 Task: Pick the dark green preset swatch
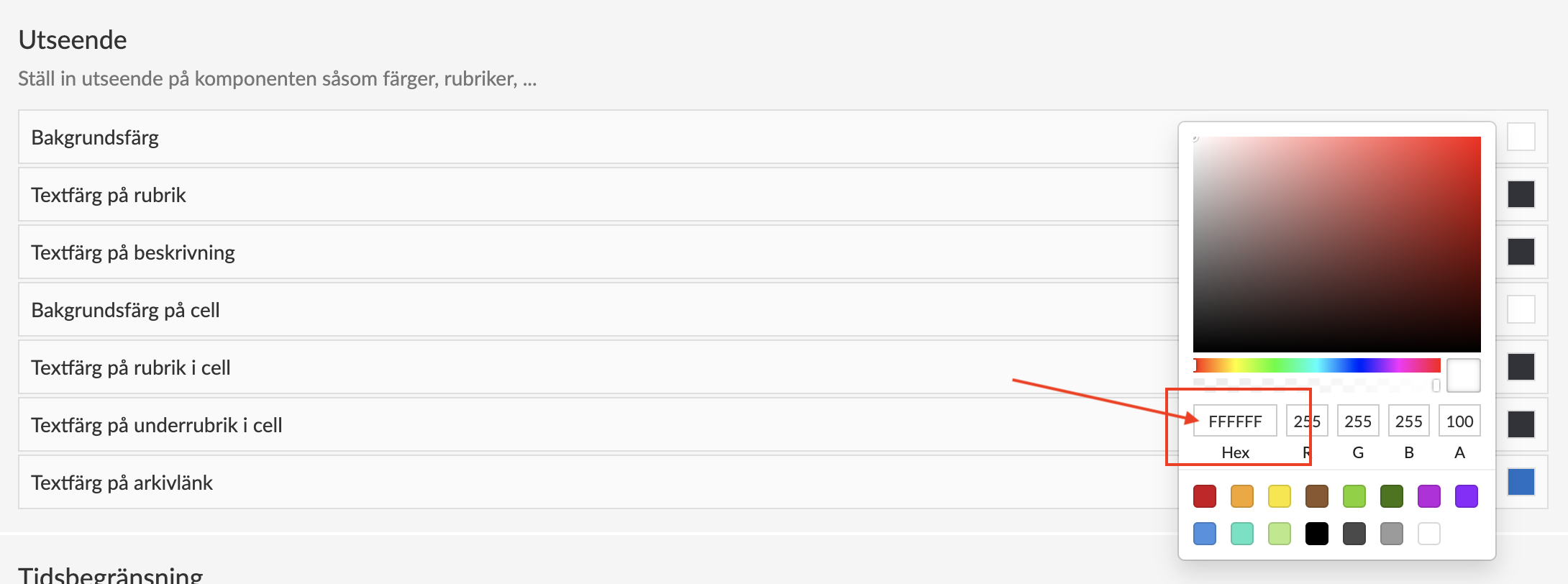pyautogui.click(x=1391, y=496)
